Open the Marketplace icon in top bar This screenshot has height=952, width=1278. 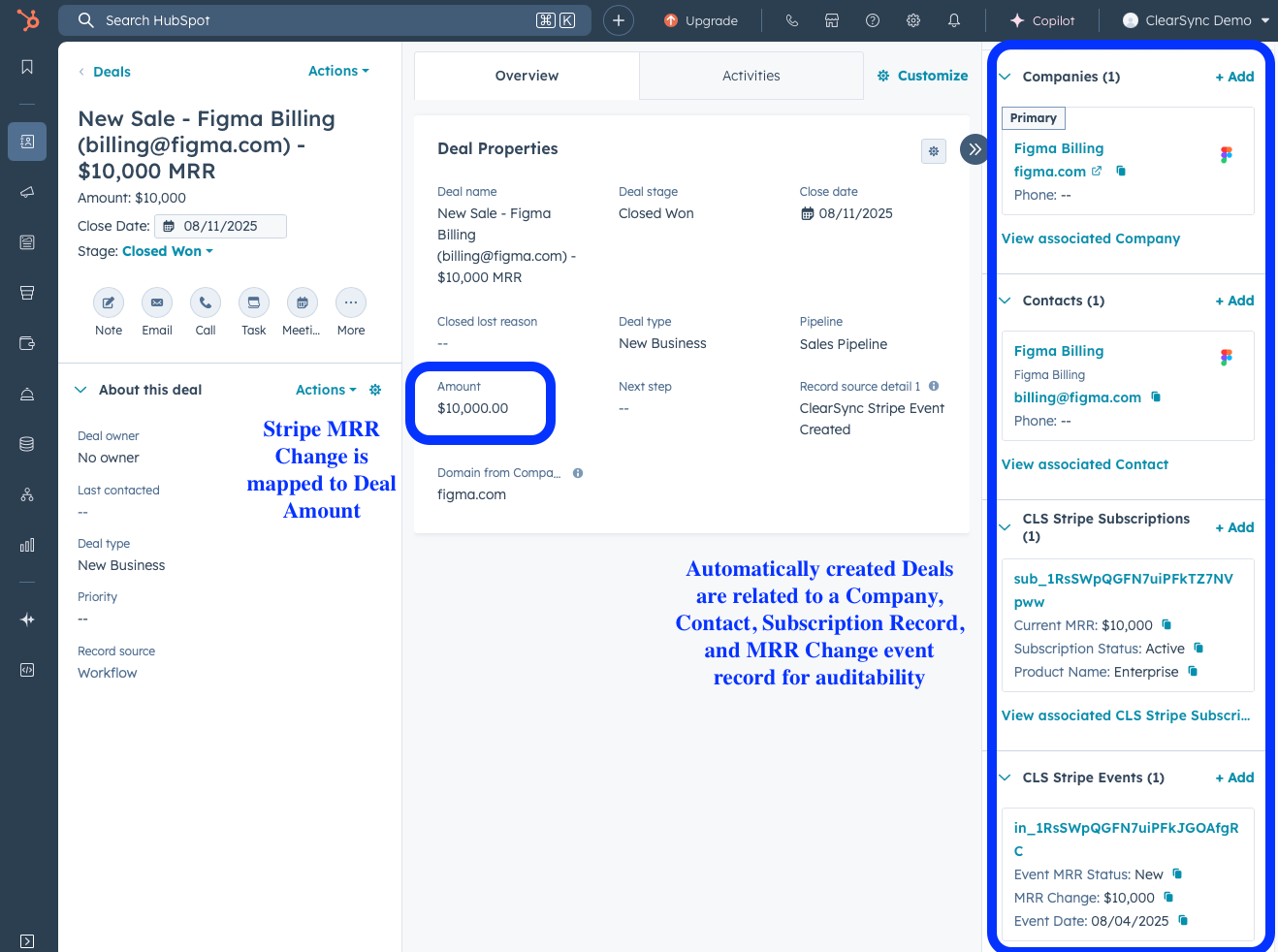click(x=832, y=20)
